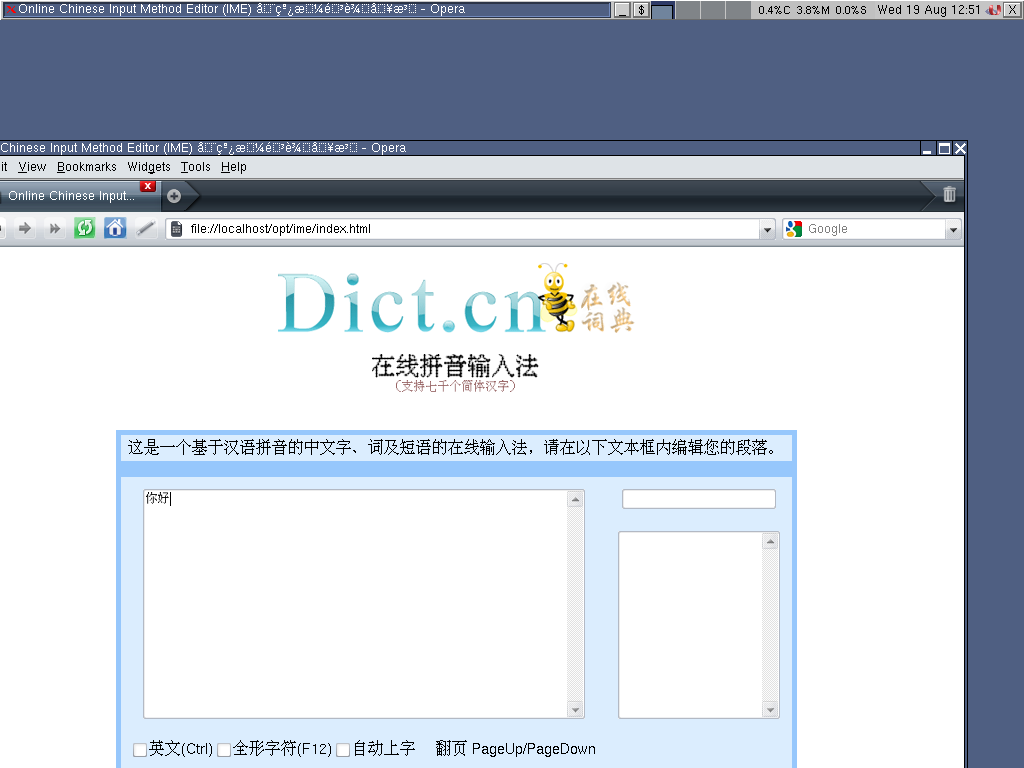Click main text area scroll up arrow
1024x768 pixels.
[x=575, y=500]
